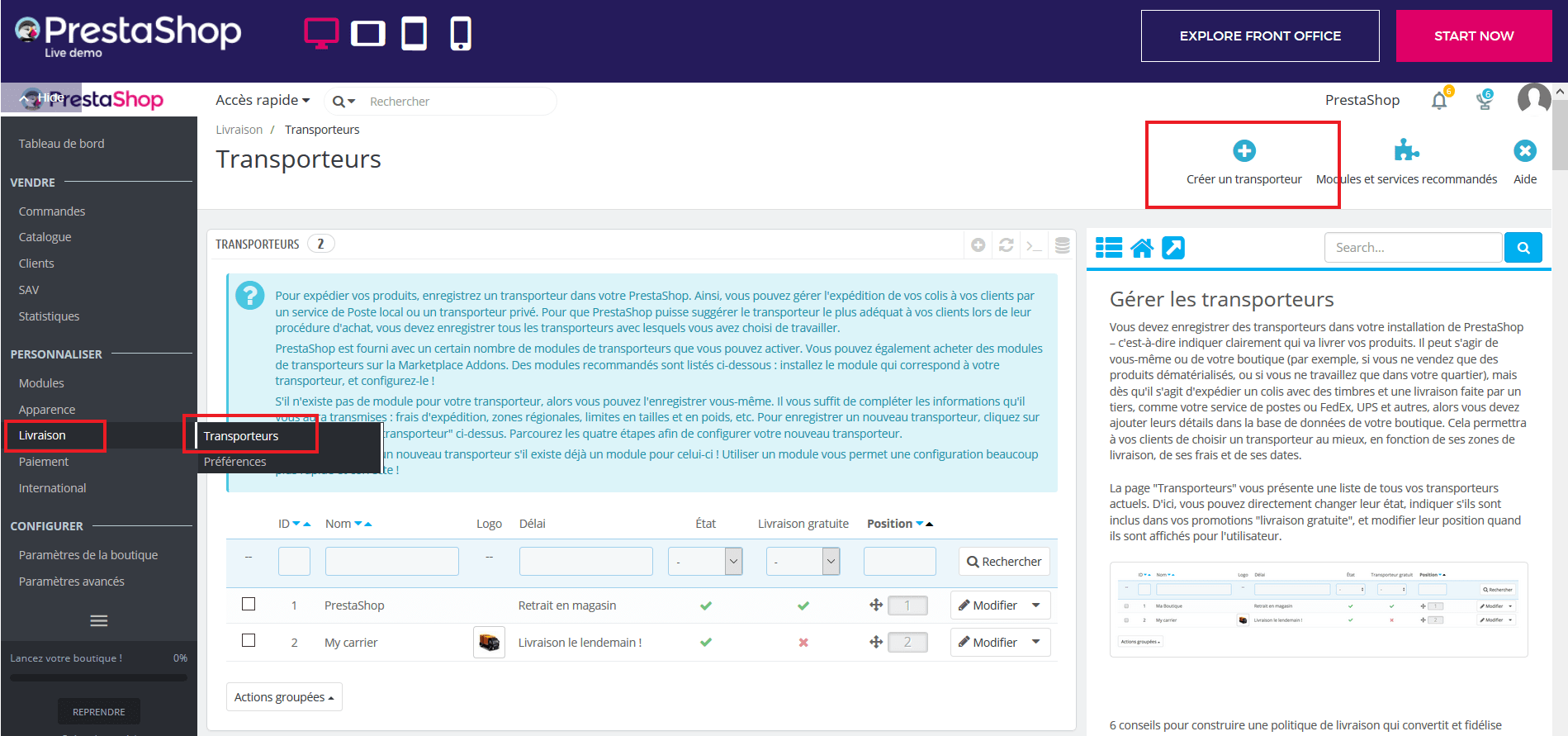Click the help panel search magnifier button
1568x736 pixels.
[x=1523, y=248]
